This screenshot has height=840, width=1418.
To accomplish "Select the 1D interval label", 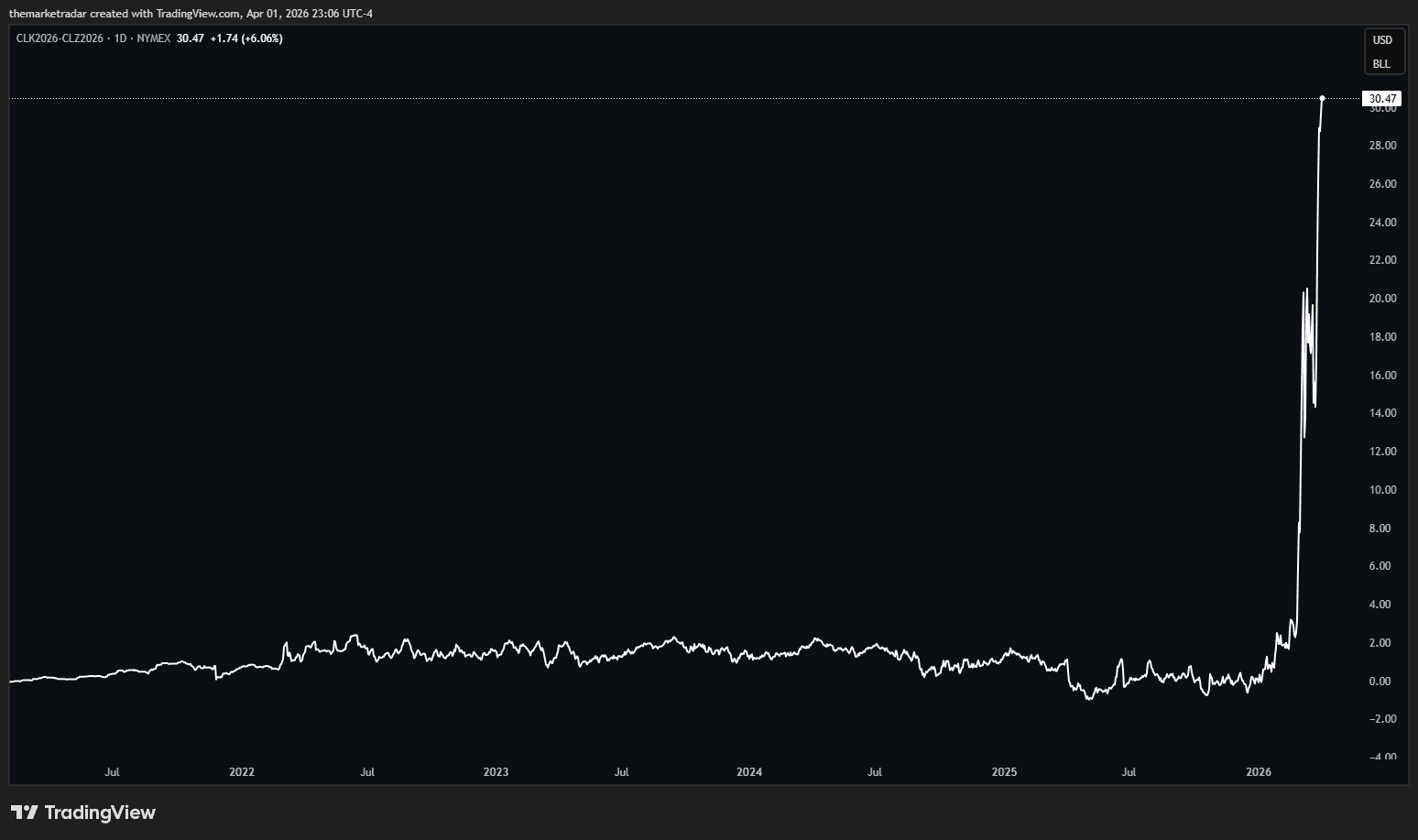I will pyautogui.click(x=120, y=38).
